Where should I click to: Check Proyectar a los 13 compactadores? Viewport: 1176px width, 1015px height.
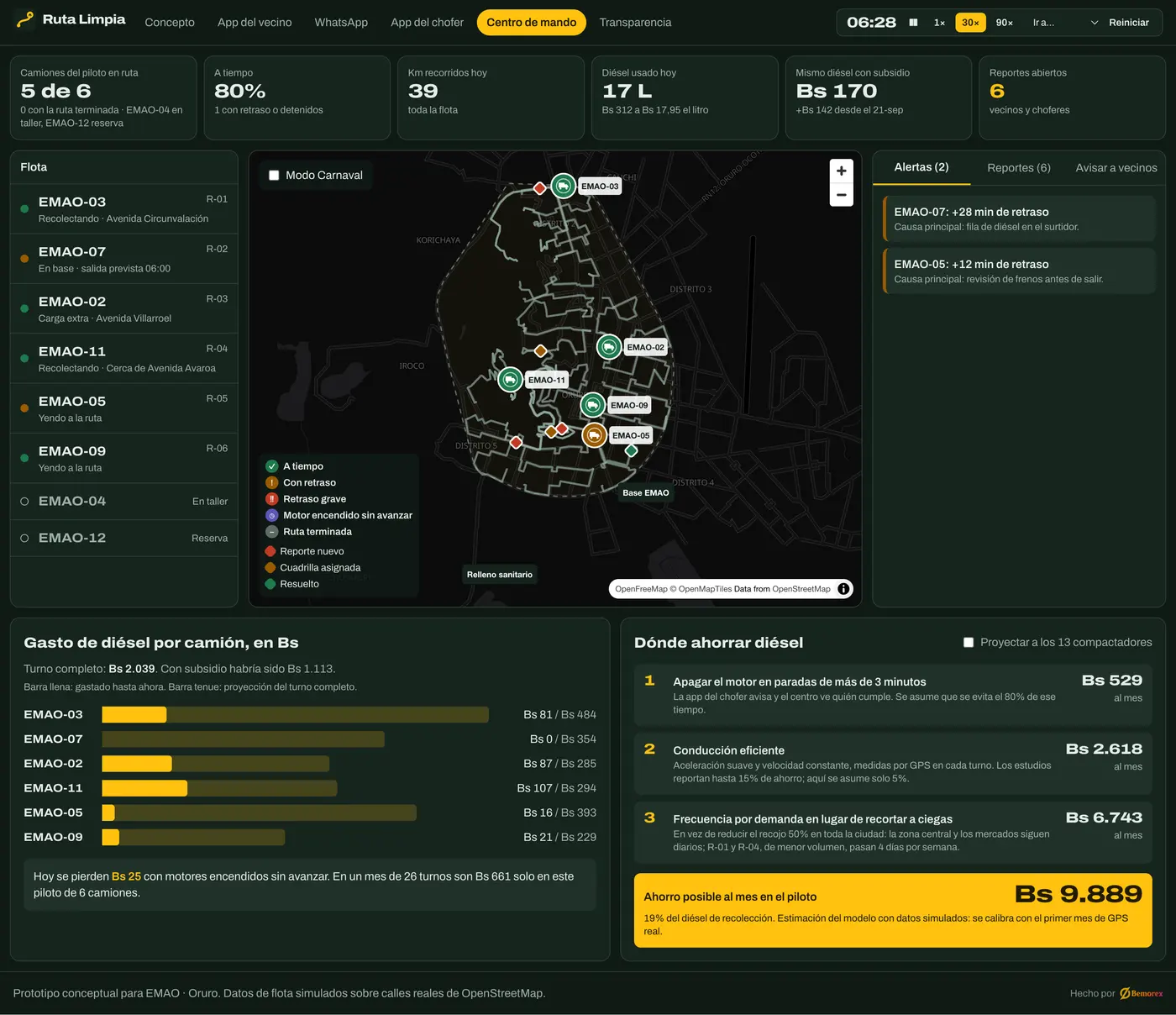pos(969,643)
